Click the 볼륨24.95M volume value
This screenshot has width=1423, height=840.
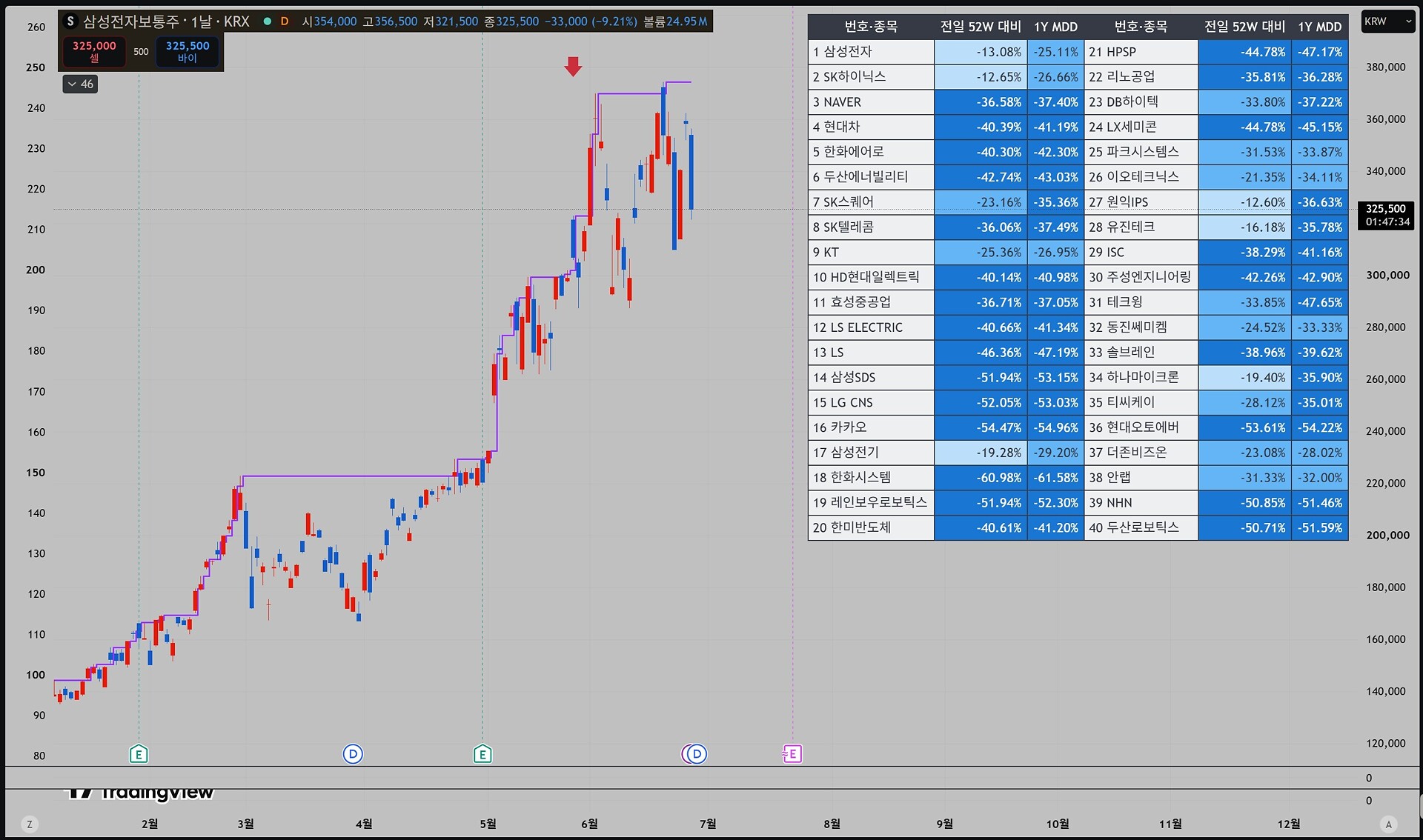coord(675,21)
